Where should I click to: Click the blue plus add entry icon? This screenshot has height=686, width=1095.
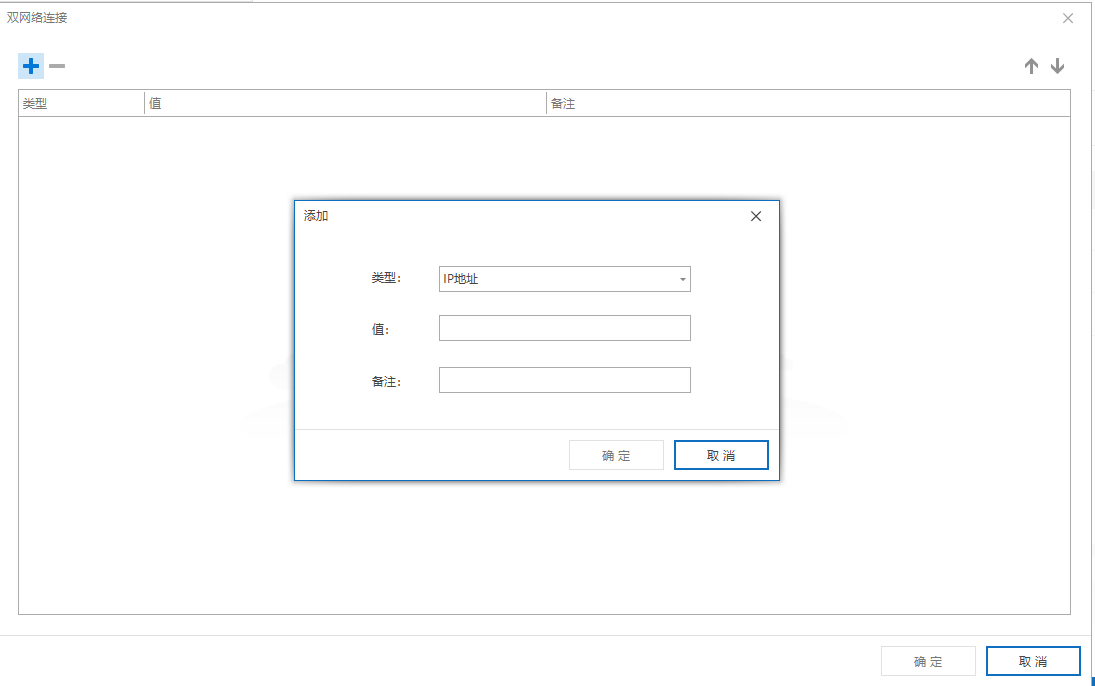(x=31, y=66)
